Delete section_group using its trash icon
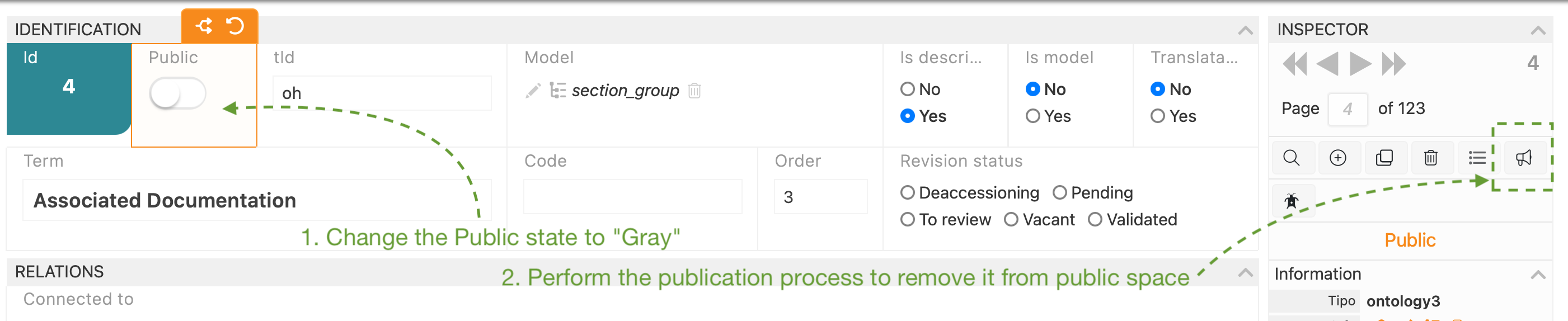1568x321 pixels. point(694,91)
